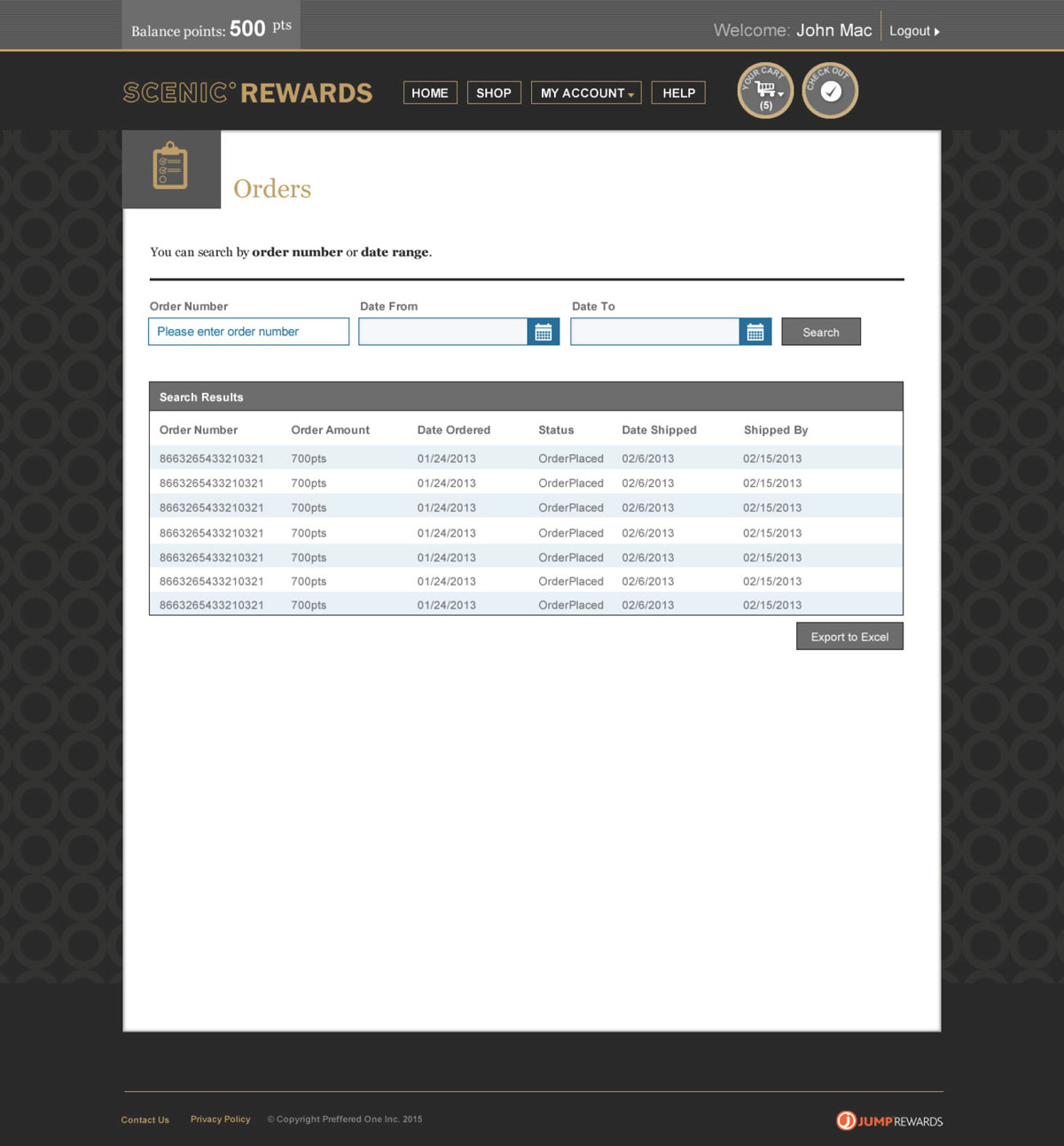Open the Privacy Policy footer link
Viewport: 1064px width, 1146px height.
click(220, 1119)
